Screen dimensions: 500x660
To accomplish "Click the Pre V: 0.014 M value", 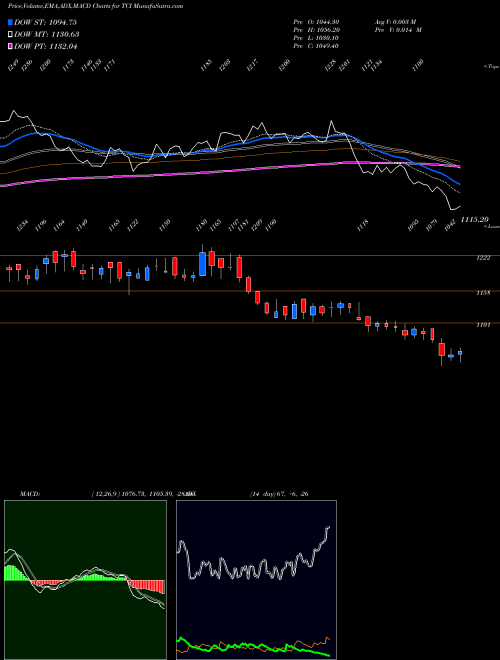I will coord(398,30).
